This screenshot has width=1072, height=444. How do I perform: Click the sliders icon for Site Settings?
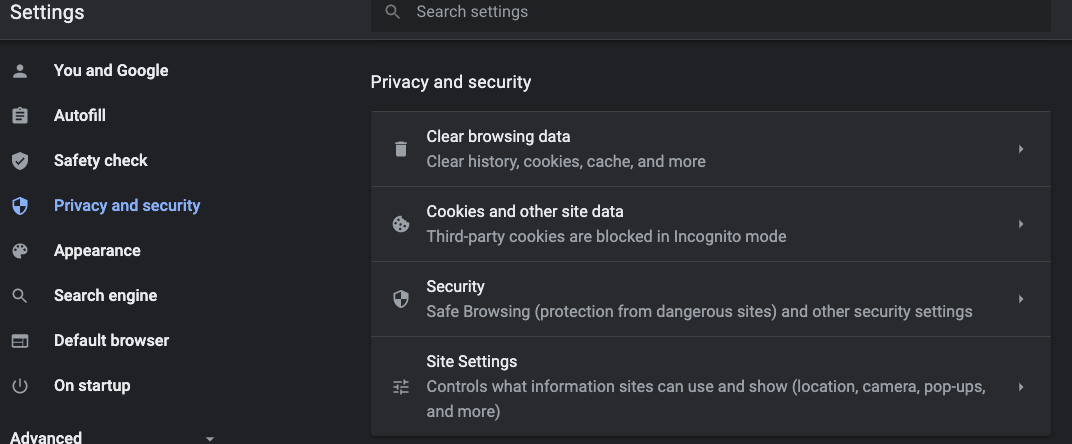[401, 387]
